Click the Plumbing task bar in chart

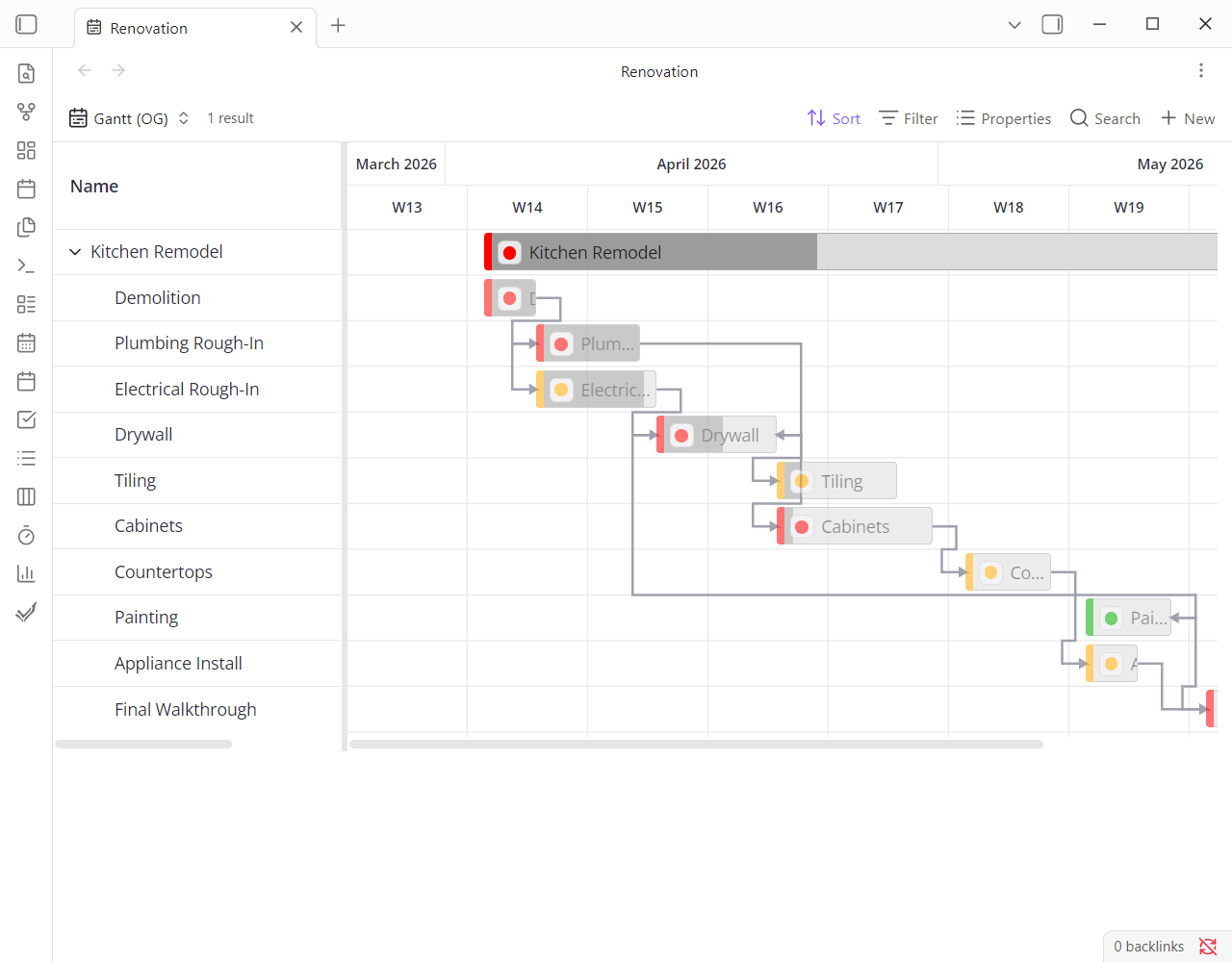pyautogui.click(x=588, y=343)
